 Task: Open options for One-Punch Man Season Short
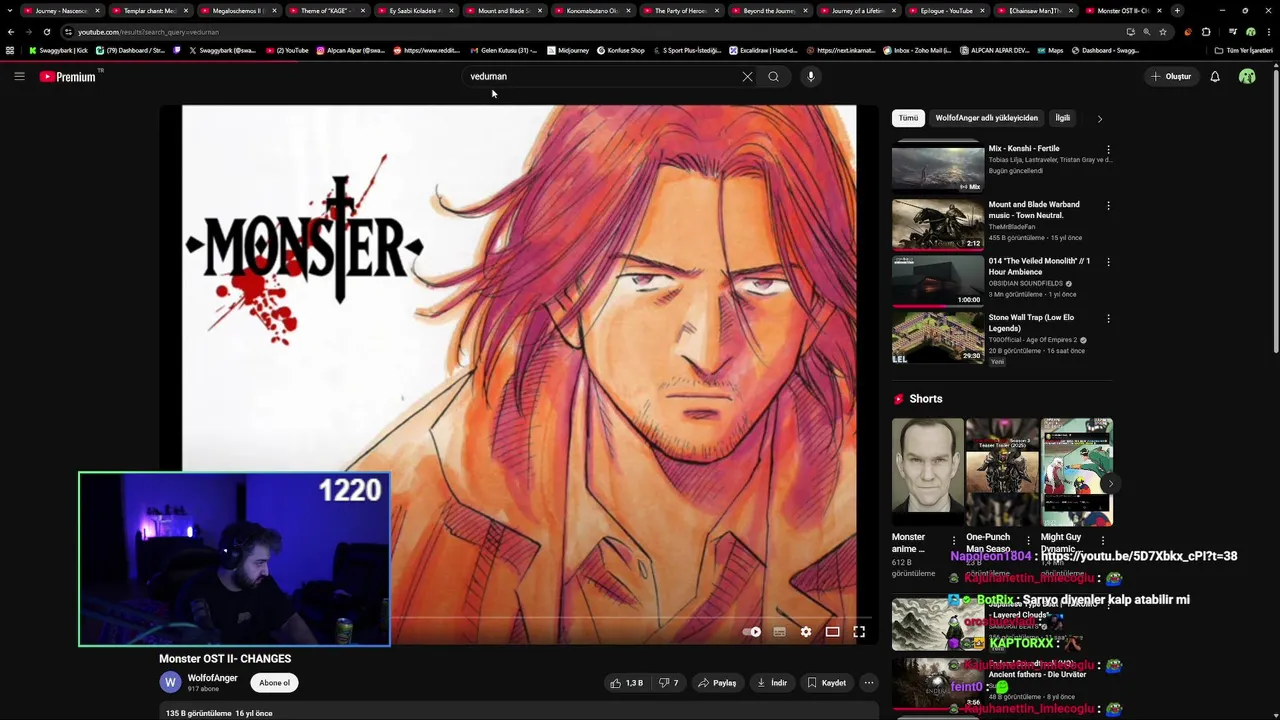1028,541
